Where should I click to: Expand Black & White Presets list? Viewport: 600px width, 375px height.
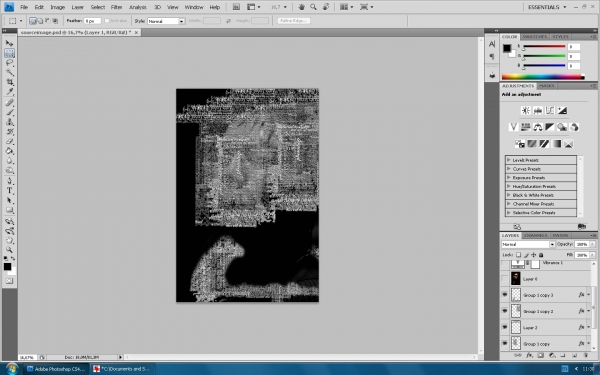tap(509, 195)
